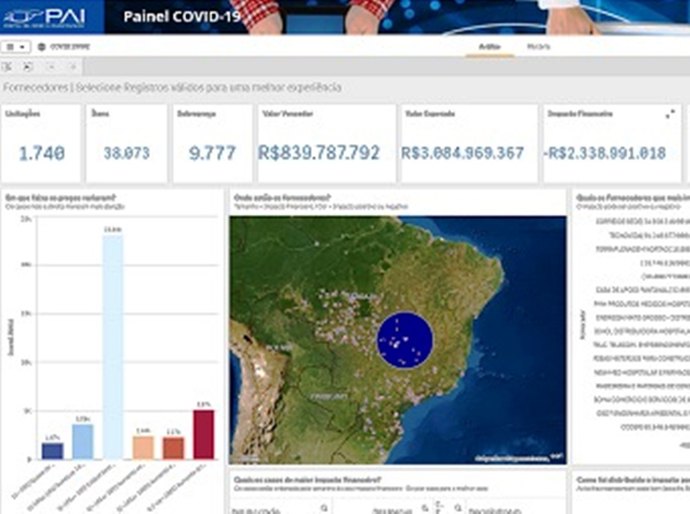Click the globe icon beside the app name

[x=42, y=47]
